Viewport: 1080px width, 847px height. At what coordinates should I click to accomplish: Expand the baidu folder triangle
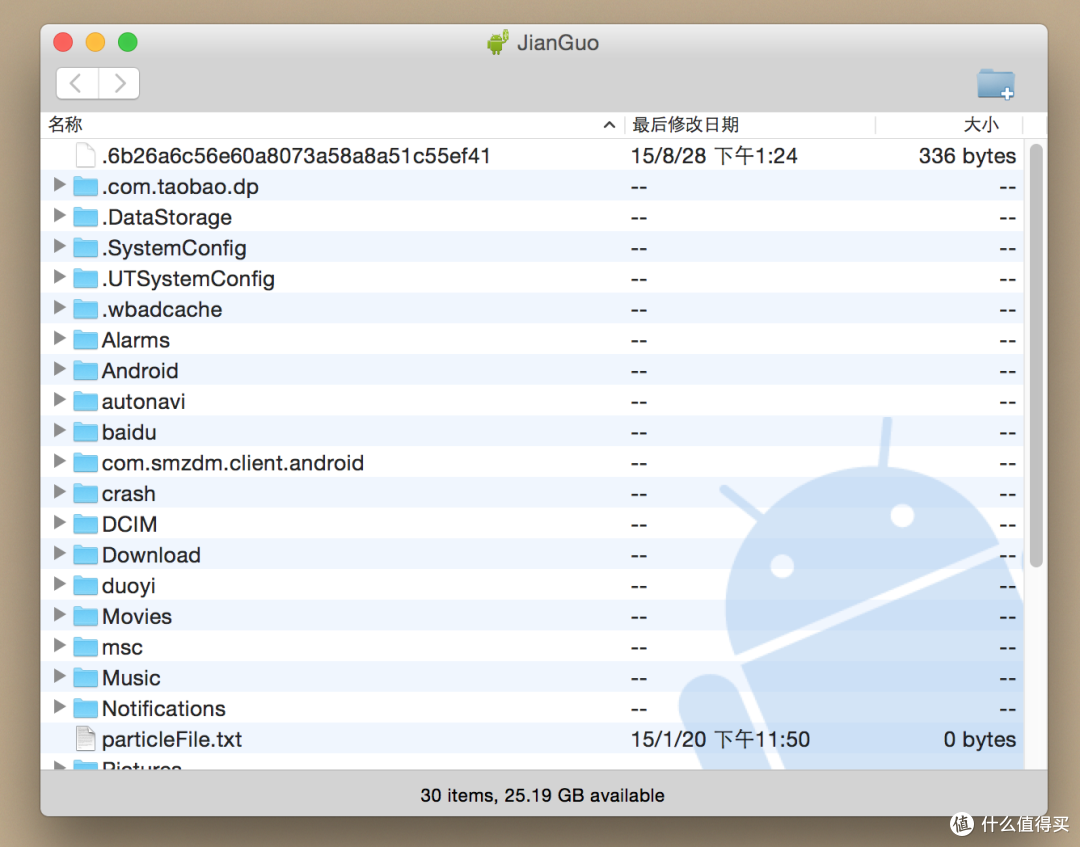(x=60, y=430)
